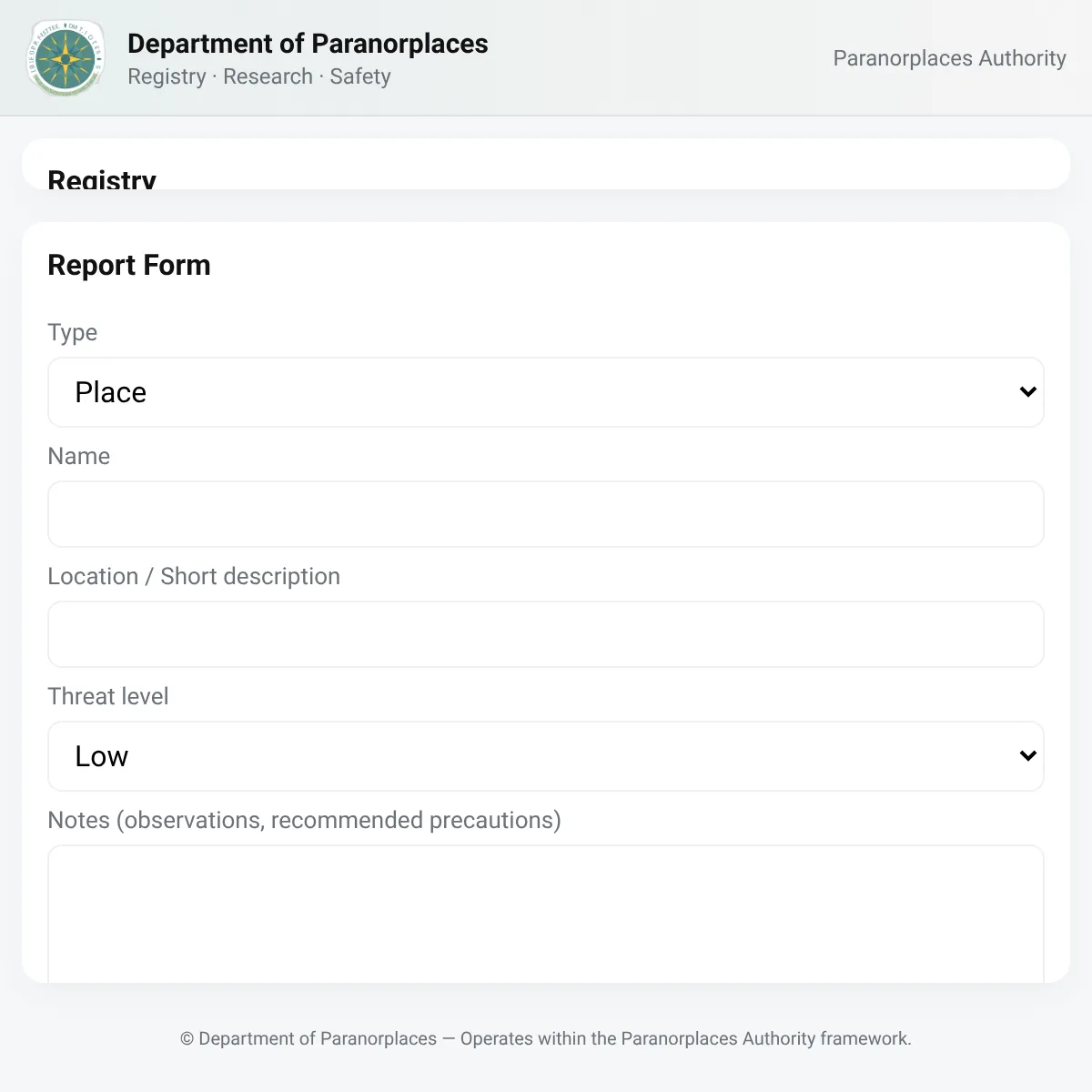Screen dimensions: 1092x1092
Task: Click the Paranorplaces Authority header text
Action: point(949,58)
